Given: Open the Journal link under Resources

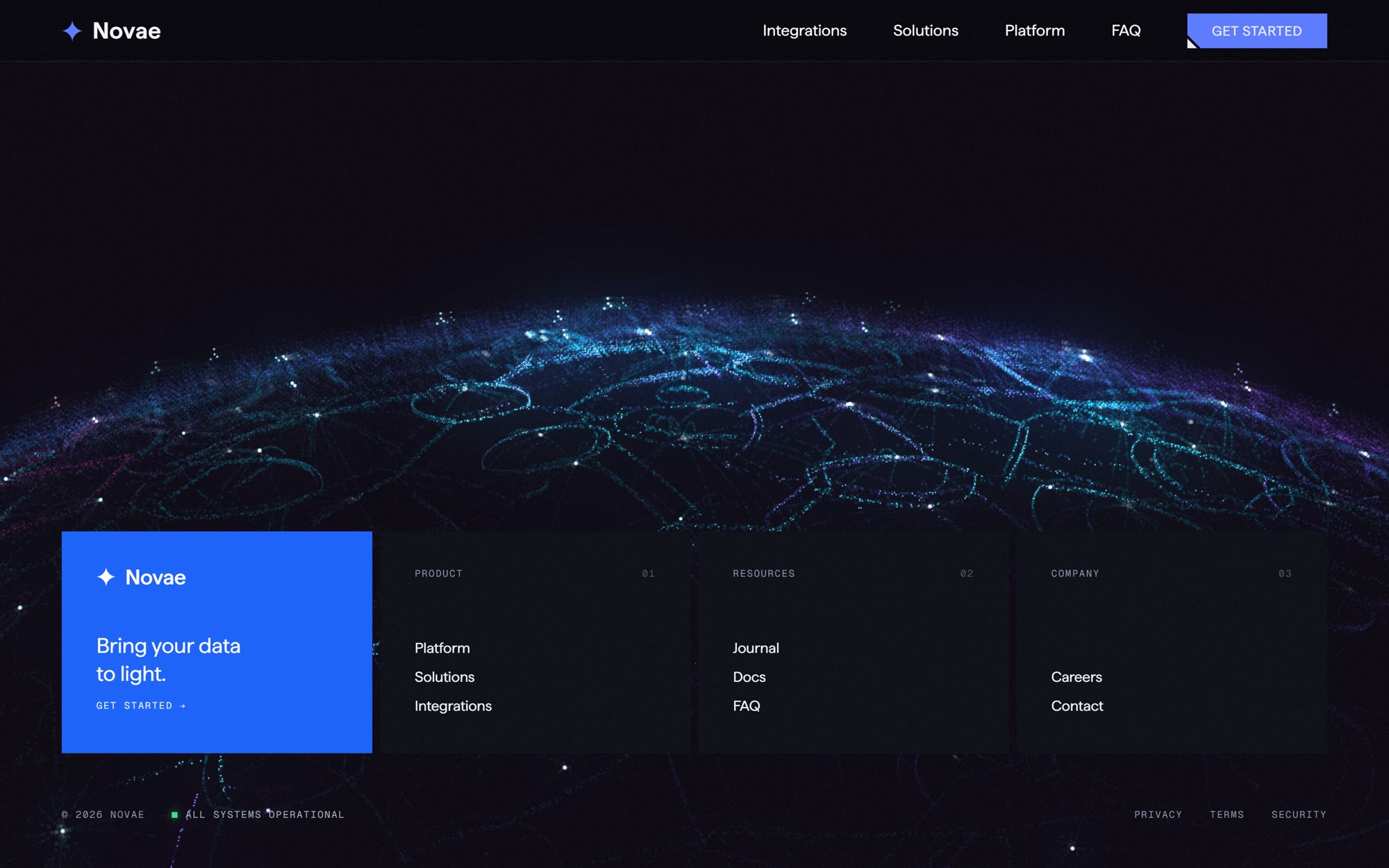Looking at the screenshot, I should pos(756,648).
